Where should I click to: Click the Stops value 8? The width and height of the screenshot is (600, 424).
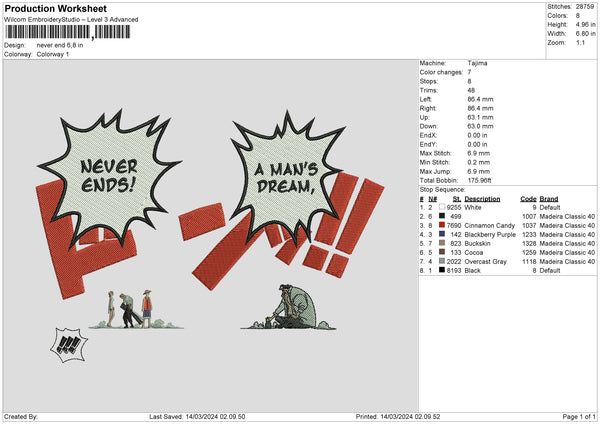click(x=470, y=81)
